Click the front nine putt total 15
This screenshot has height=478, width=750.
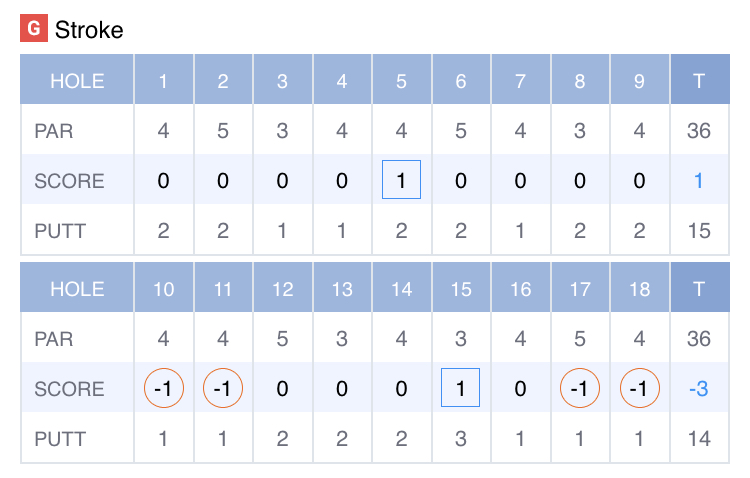tap(699, 231)
